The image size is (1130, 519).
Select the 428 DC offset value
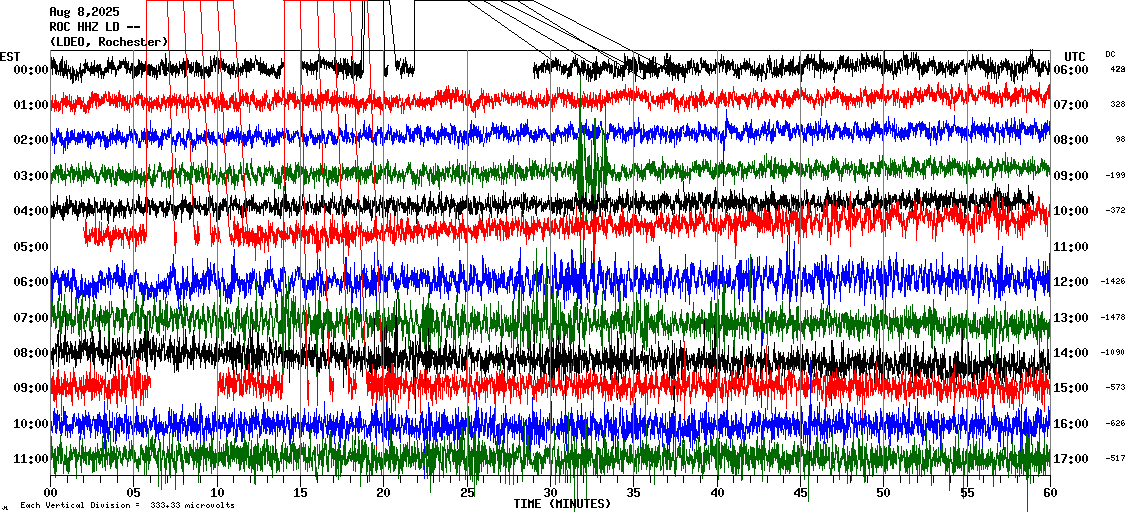[1117, 70]
